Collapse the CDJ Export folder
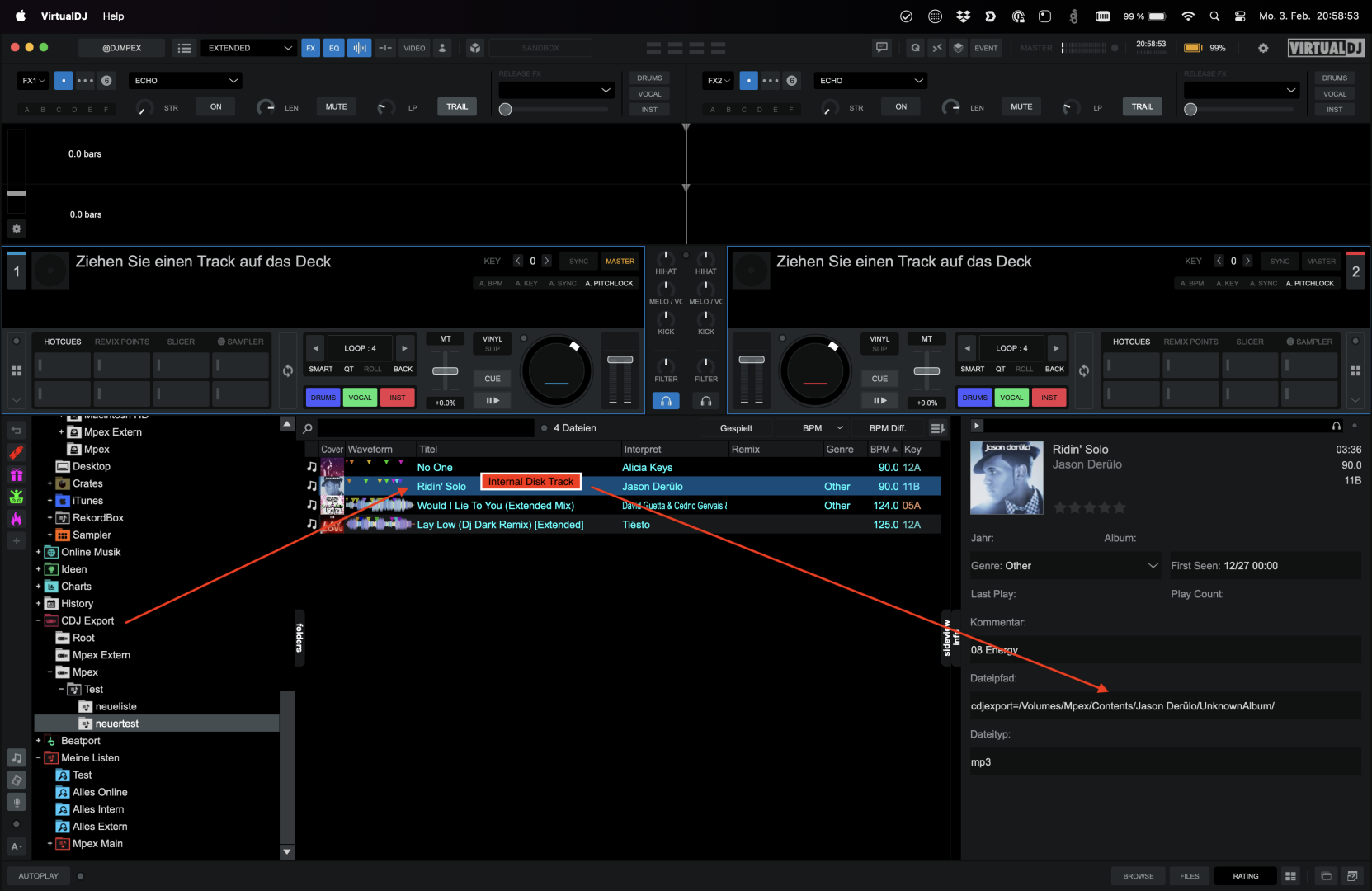Viewport: 1372px width, 891px height. point(38,620)
